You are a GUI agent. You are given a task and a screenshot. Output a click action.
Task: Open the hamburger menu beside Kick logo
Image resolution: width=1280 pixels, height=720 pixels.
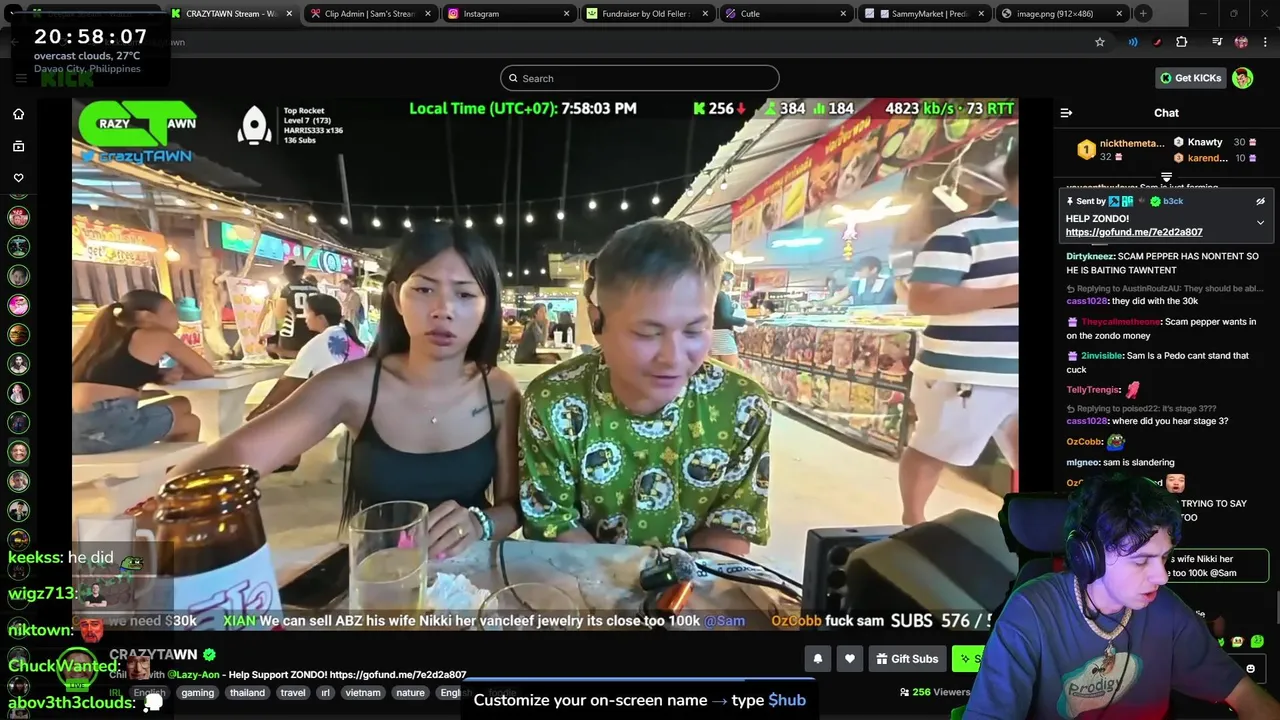pos(21,78)
